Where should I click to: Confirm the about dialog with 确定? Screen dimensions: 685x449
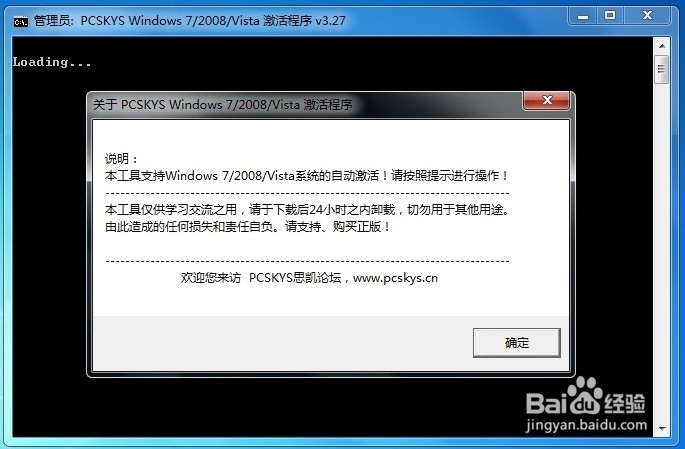point(516,343)
